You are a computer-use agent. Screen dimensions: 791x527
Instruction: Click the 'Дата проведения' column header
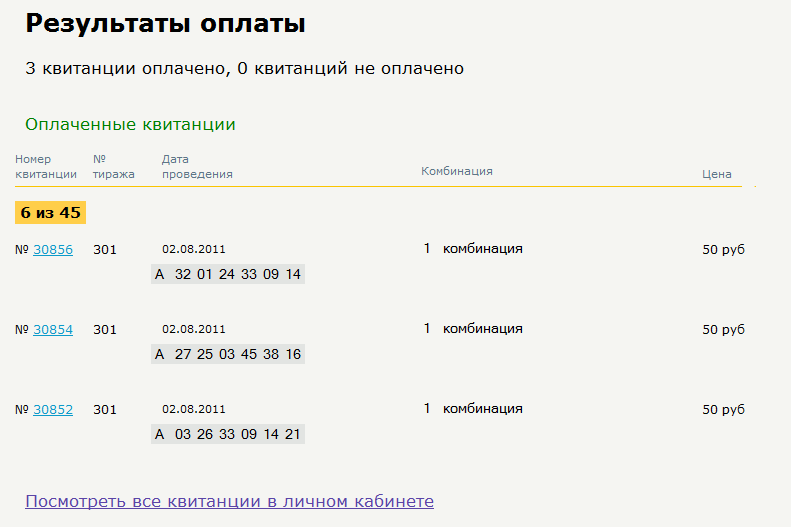pyautogui.click(x=197, y=167)
